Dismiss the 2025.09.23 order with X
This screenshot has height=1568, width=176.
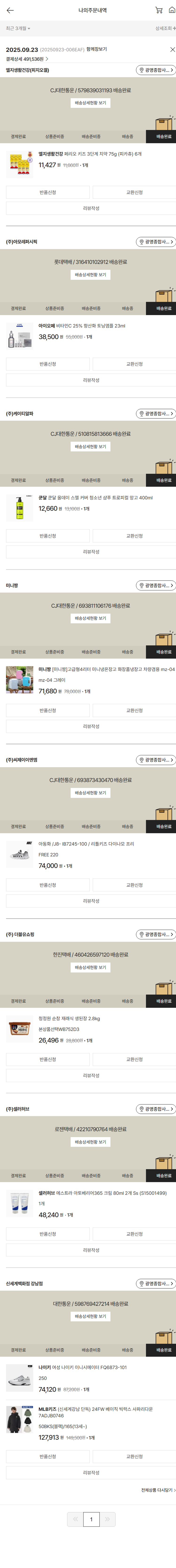pyautogui.click(x=172, y=49)
